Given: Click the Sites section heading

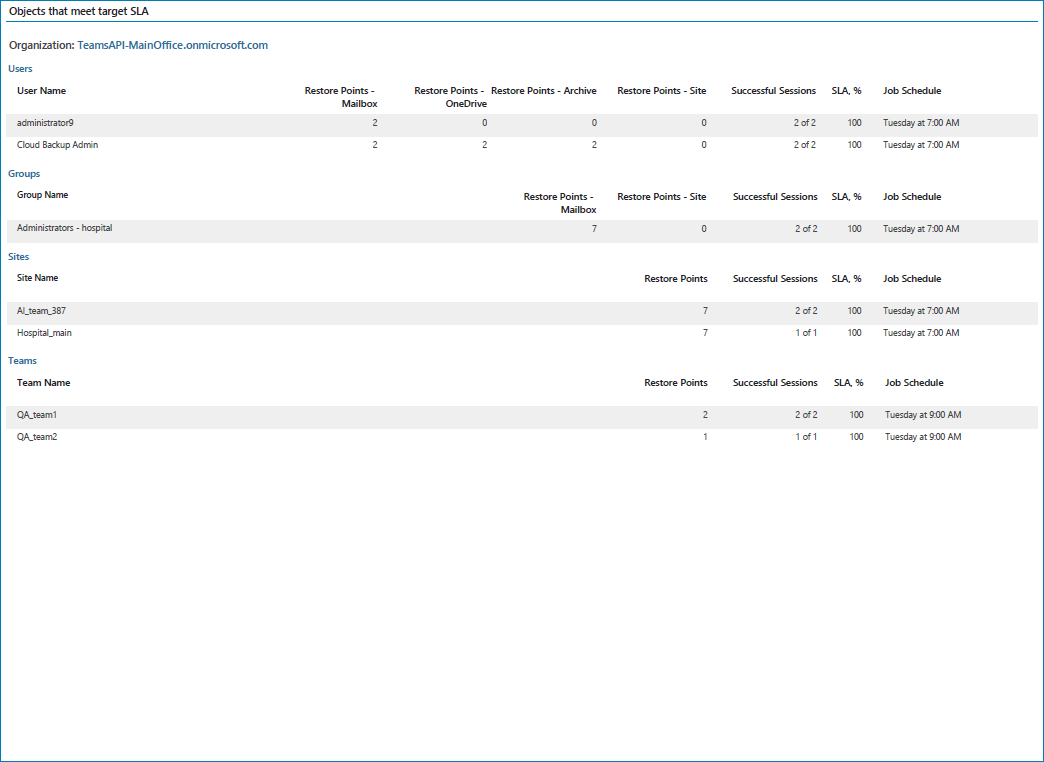Looking at the screenshot, I should coord(19,256).
